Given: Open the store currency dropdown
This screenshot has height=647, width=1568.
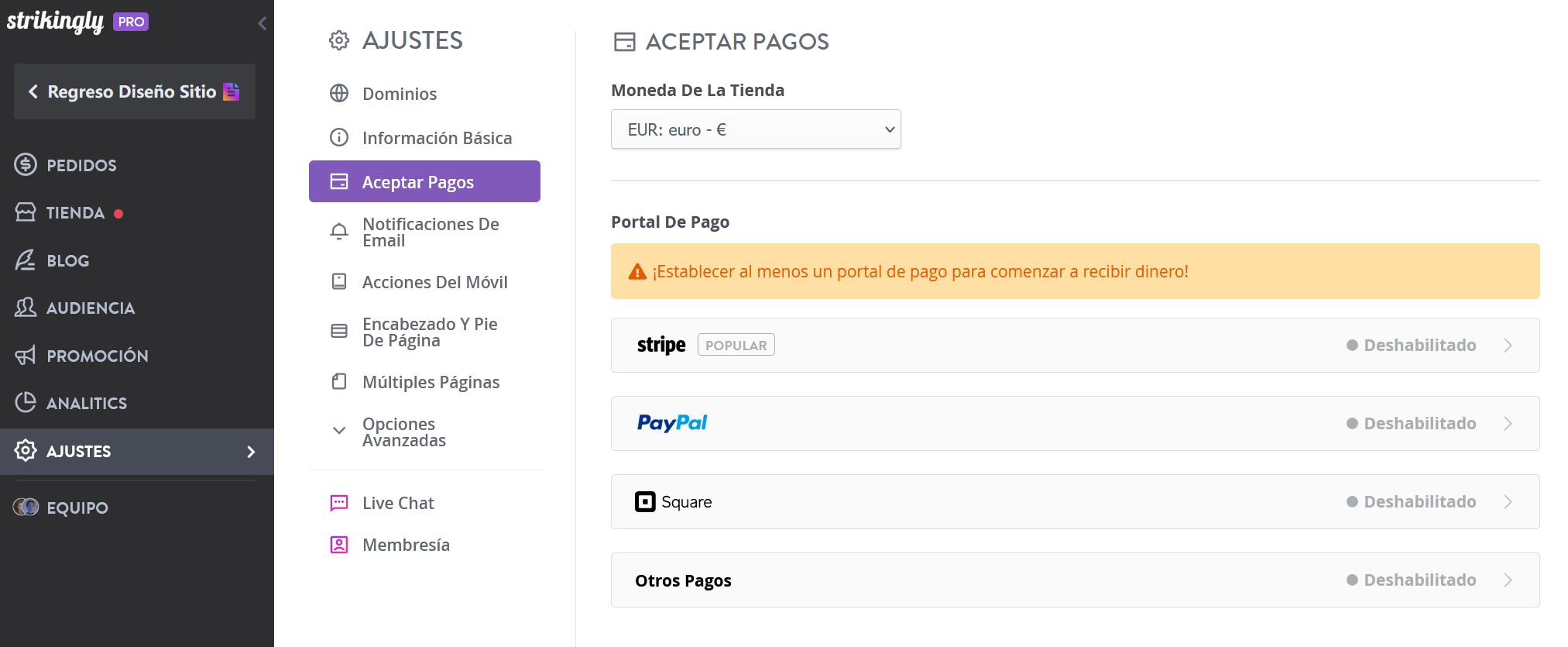Looking at the screenshot, I should (756, 129).
